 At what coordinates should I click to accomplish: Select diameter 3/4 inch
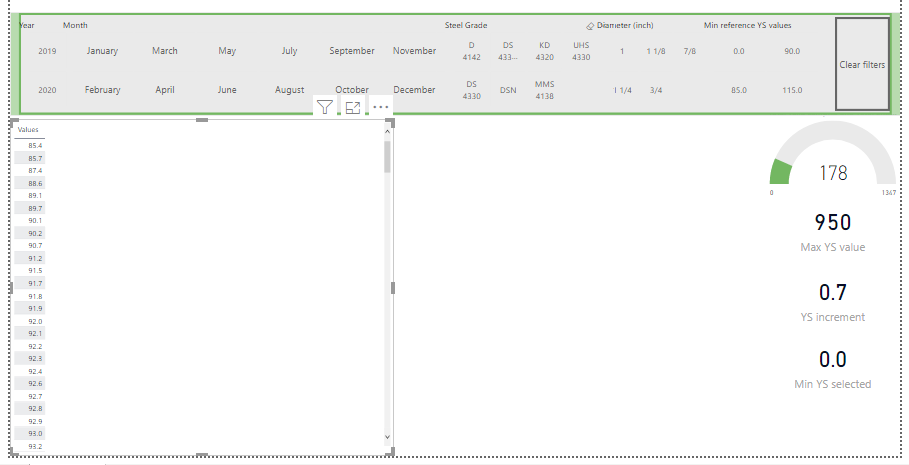656,90
